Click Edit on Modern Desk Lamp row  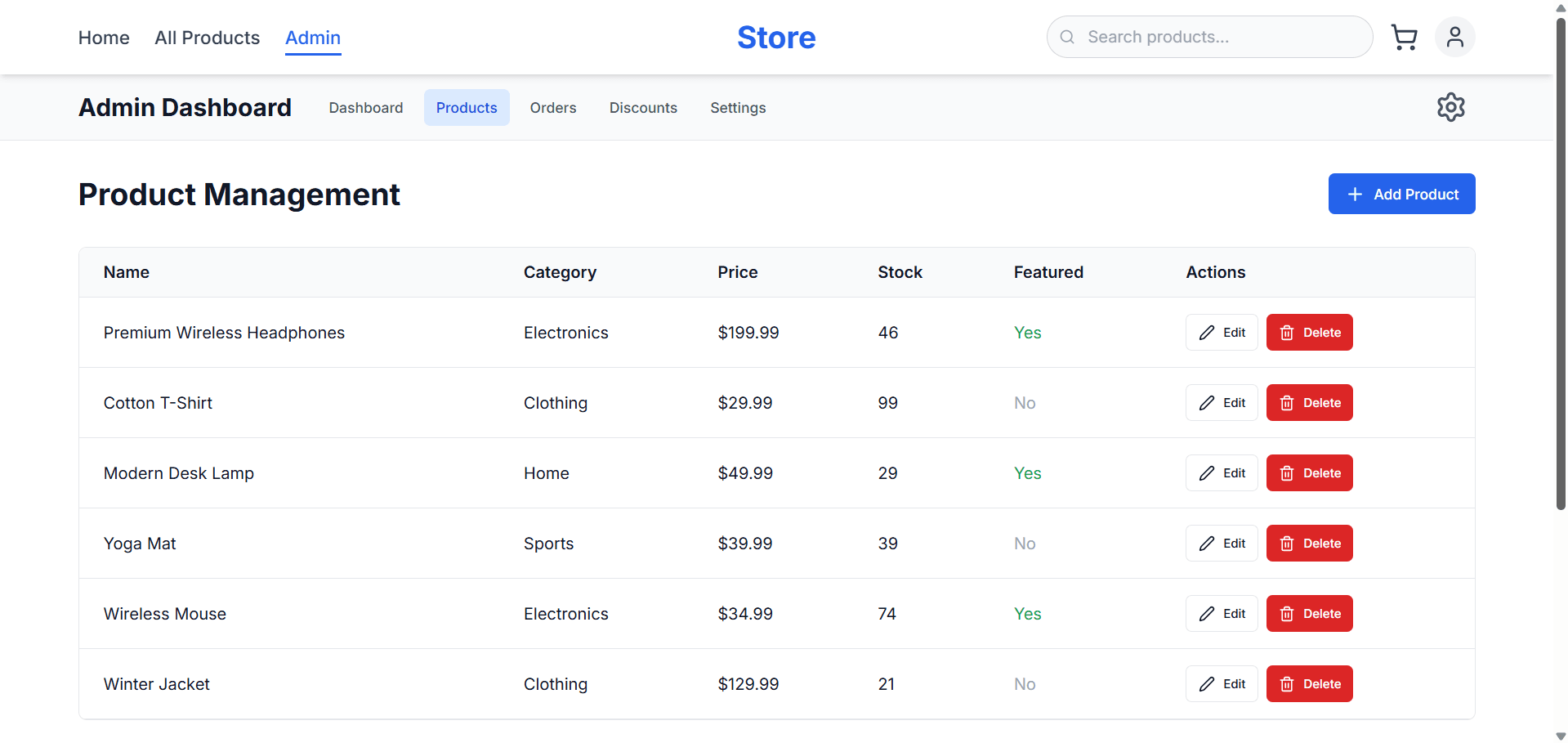[x=1221, y=472]
